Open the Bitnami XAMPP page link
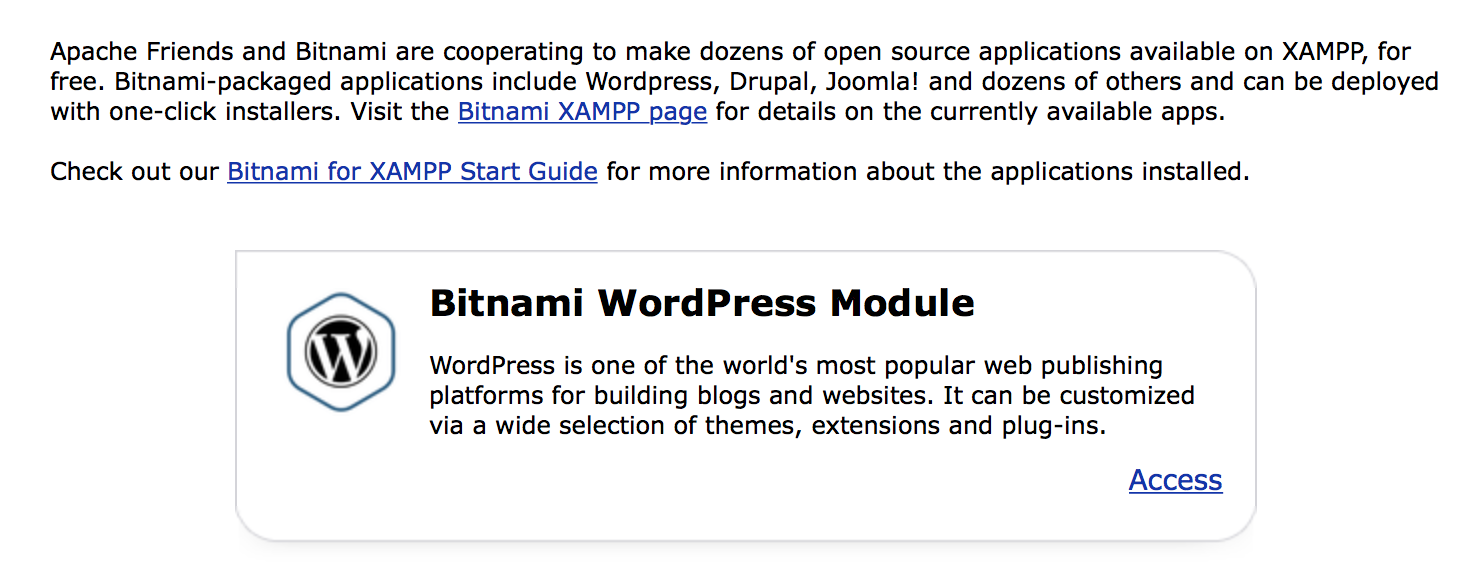1472x580 pixels. tap(582, 112)
